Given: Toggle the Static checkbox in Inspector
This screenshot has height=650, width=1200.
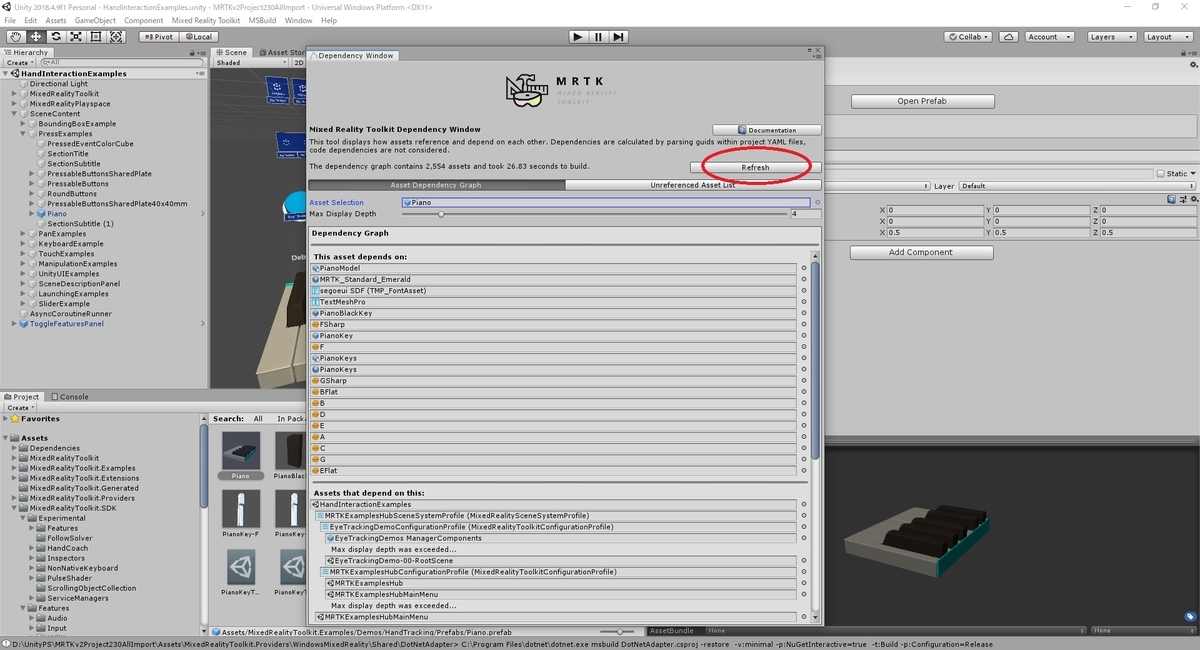Looking at the screenshot, I should pos(1161,173).
